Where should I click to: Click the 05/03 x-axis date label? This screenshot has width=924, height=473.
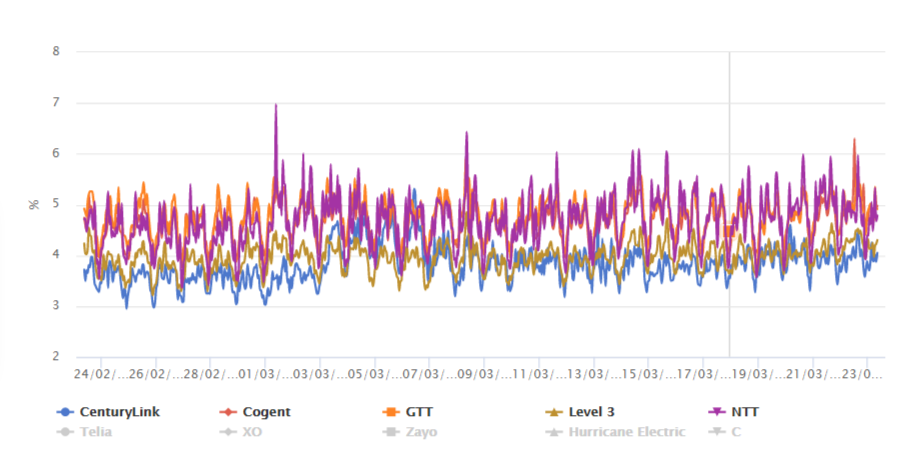click(x=375, y=375)
